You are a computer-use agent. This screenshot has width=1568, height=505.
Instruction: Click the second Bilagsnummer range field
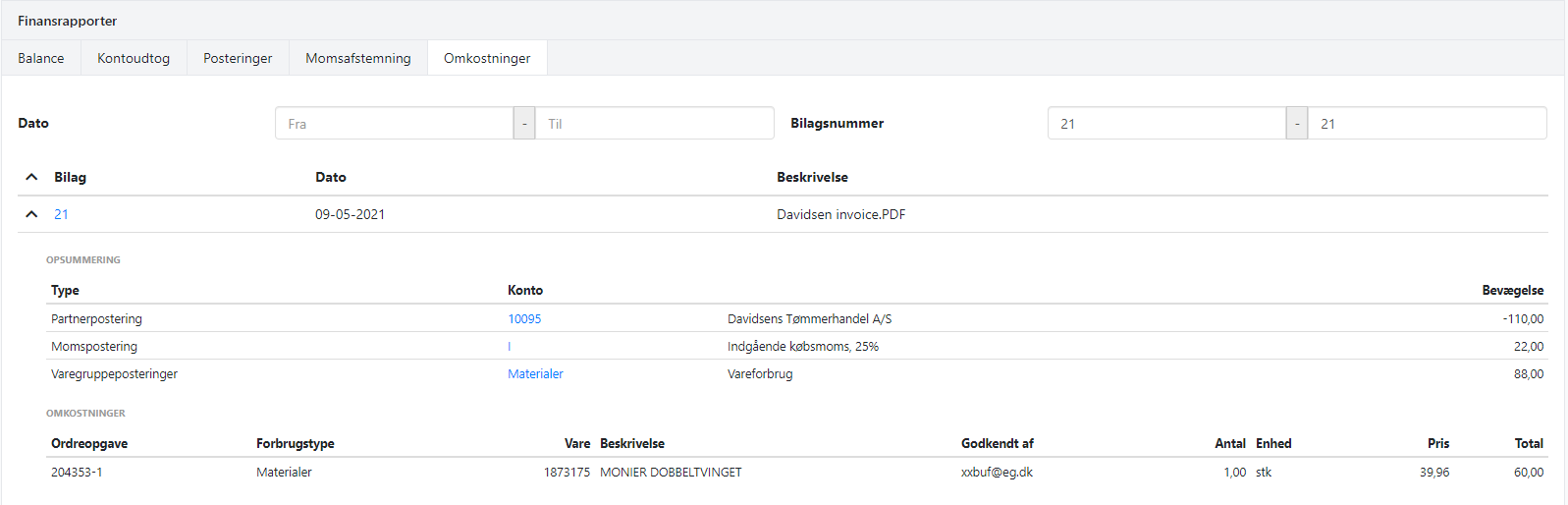(x=1427, y=124)
